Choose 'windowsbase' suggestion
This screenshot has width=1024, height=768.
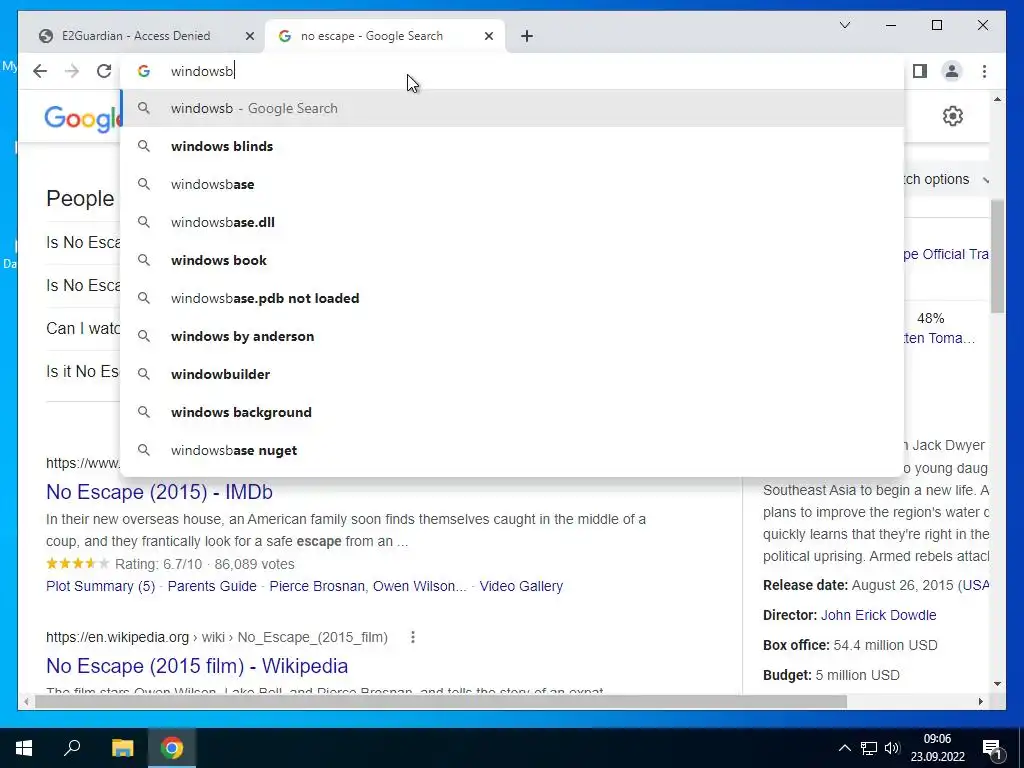tap(513, 184)
